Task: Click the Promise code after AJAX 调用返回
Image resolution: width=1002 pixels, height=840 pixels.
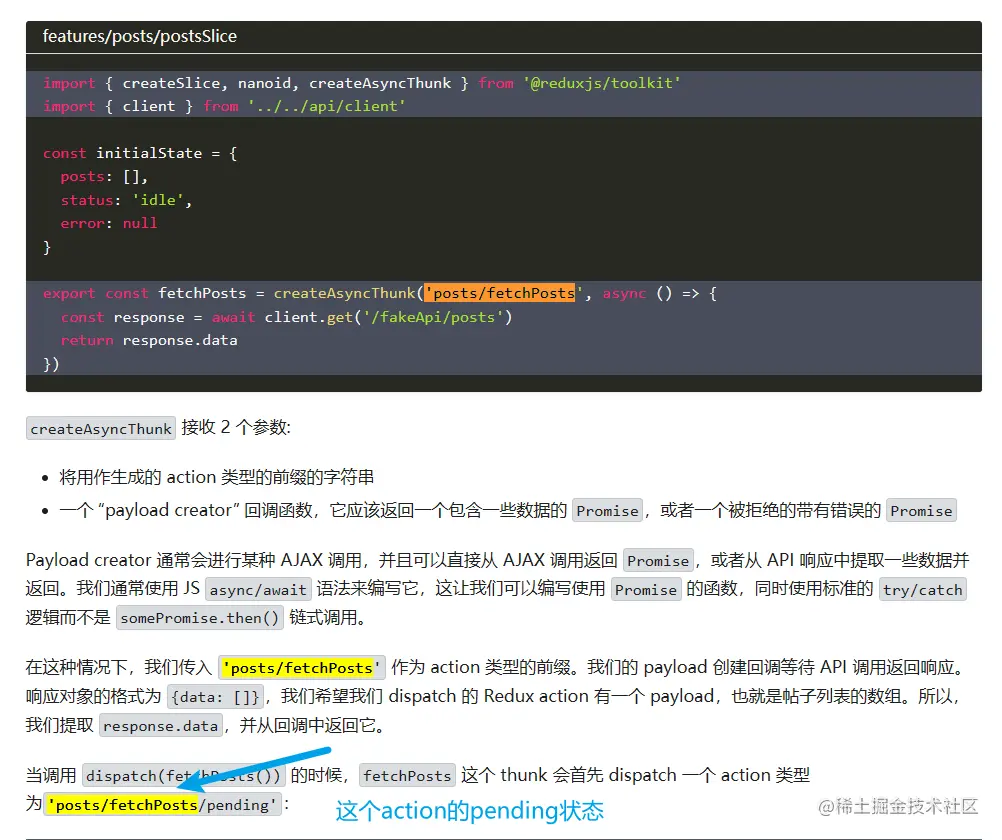Action: pyautogui.click(x=658, y=561)
